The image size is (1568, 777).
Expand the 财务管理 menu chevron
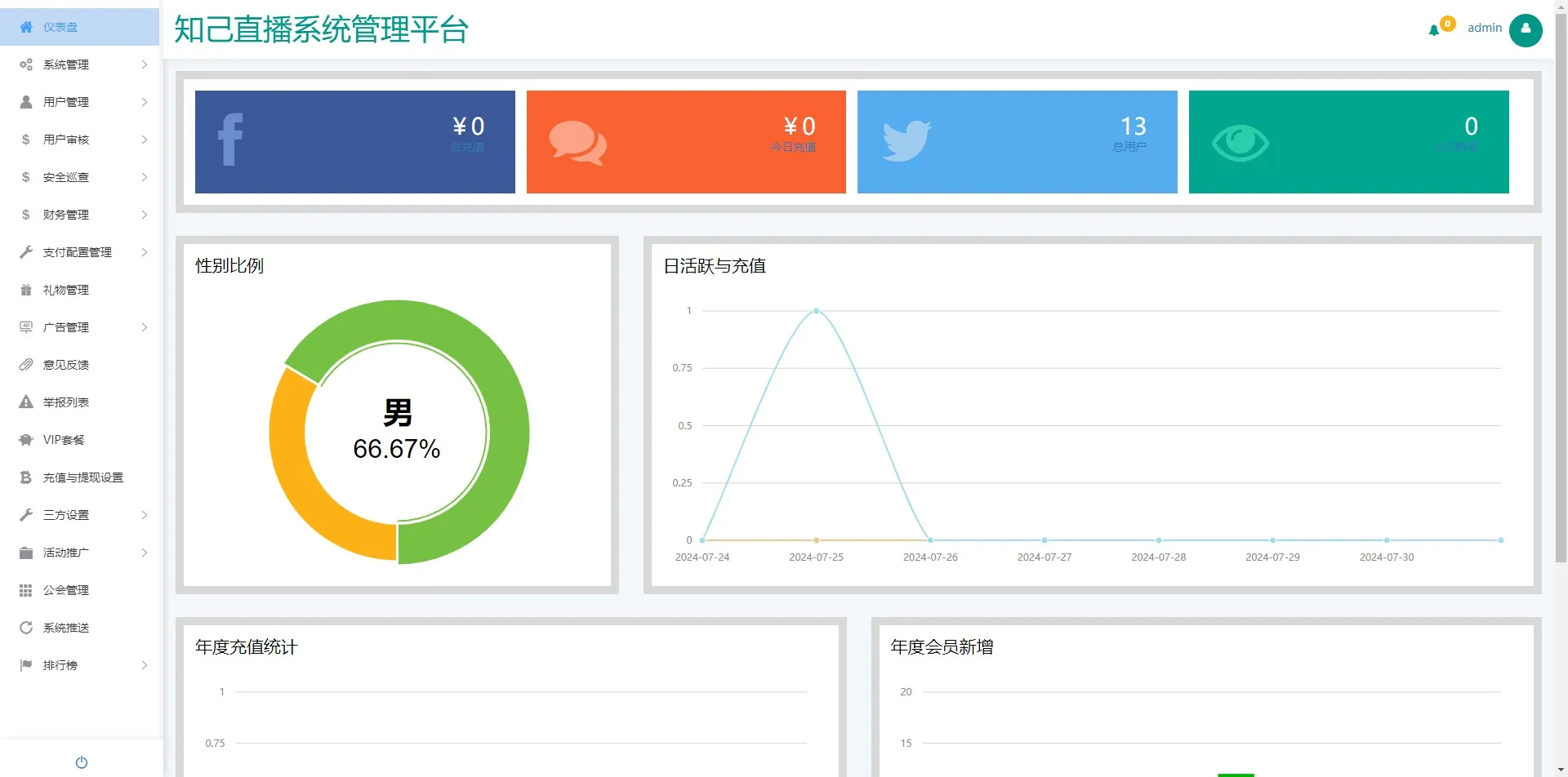tap(144, 215)
